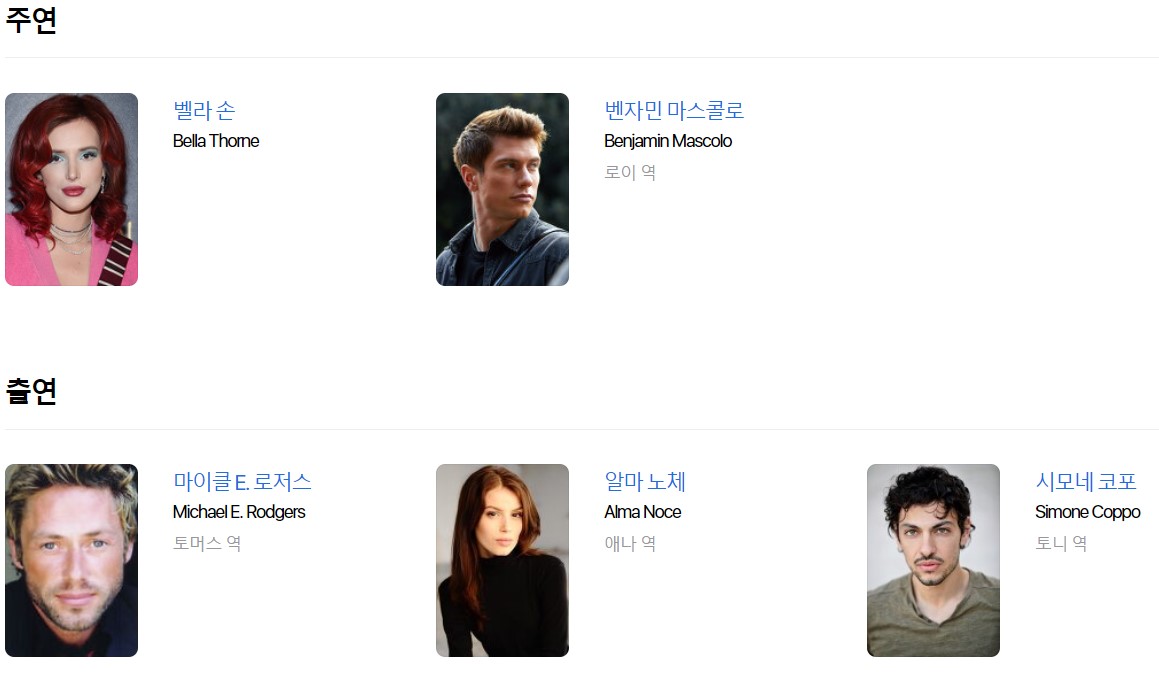Select the English name Simone Coppo
Screen dimensions: 1159x696
pyautogui.click(x=1087, y=512)
